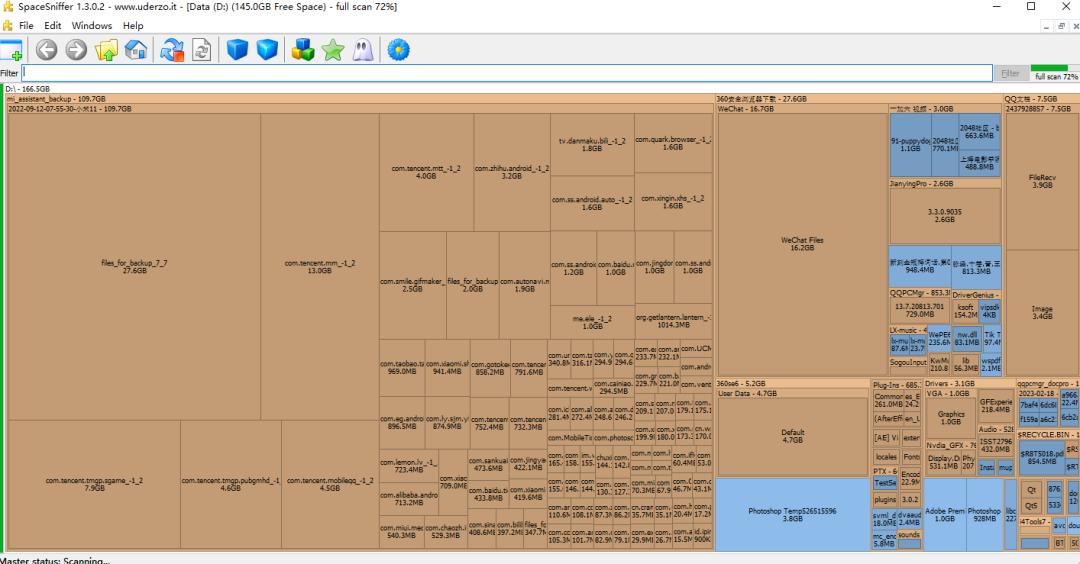The width and height of the screenshot is (1080, 564).
Task: Toggle unknown space with ghost icon
Action: pyautogui.click(x=362, y=50)
